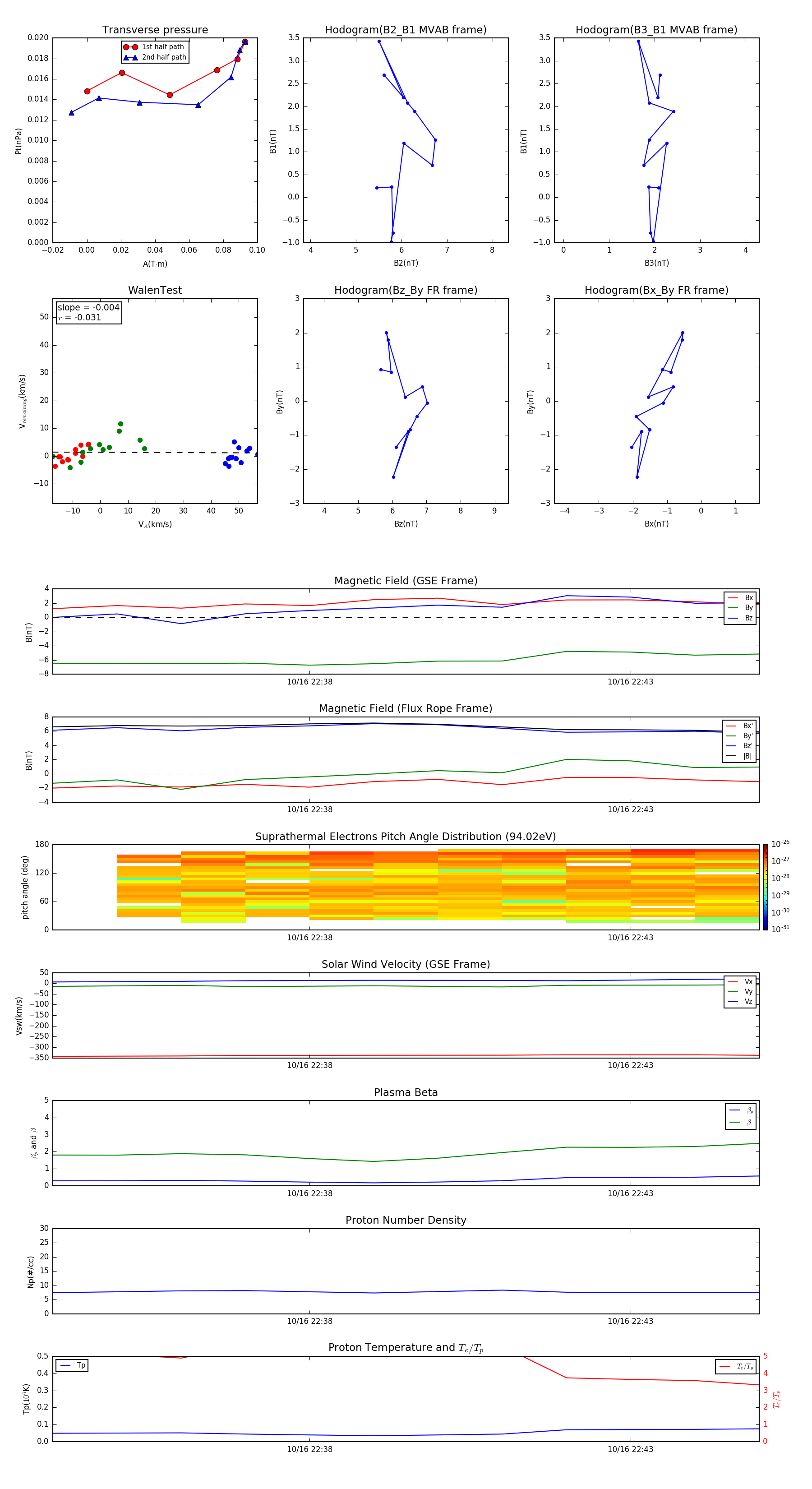Screen dimensions: 812x1489
Task: Click the V_remaining(km/s) y-axis label
Action: (22, 401)
